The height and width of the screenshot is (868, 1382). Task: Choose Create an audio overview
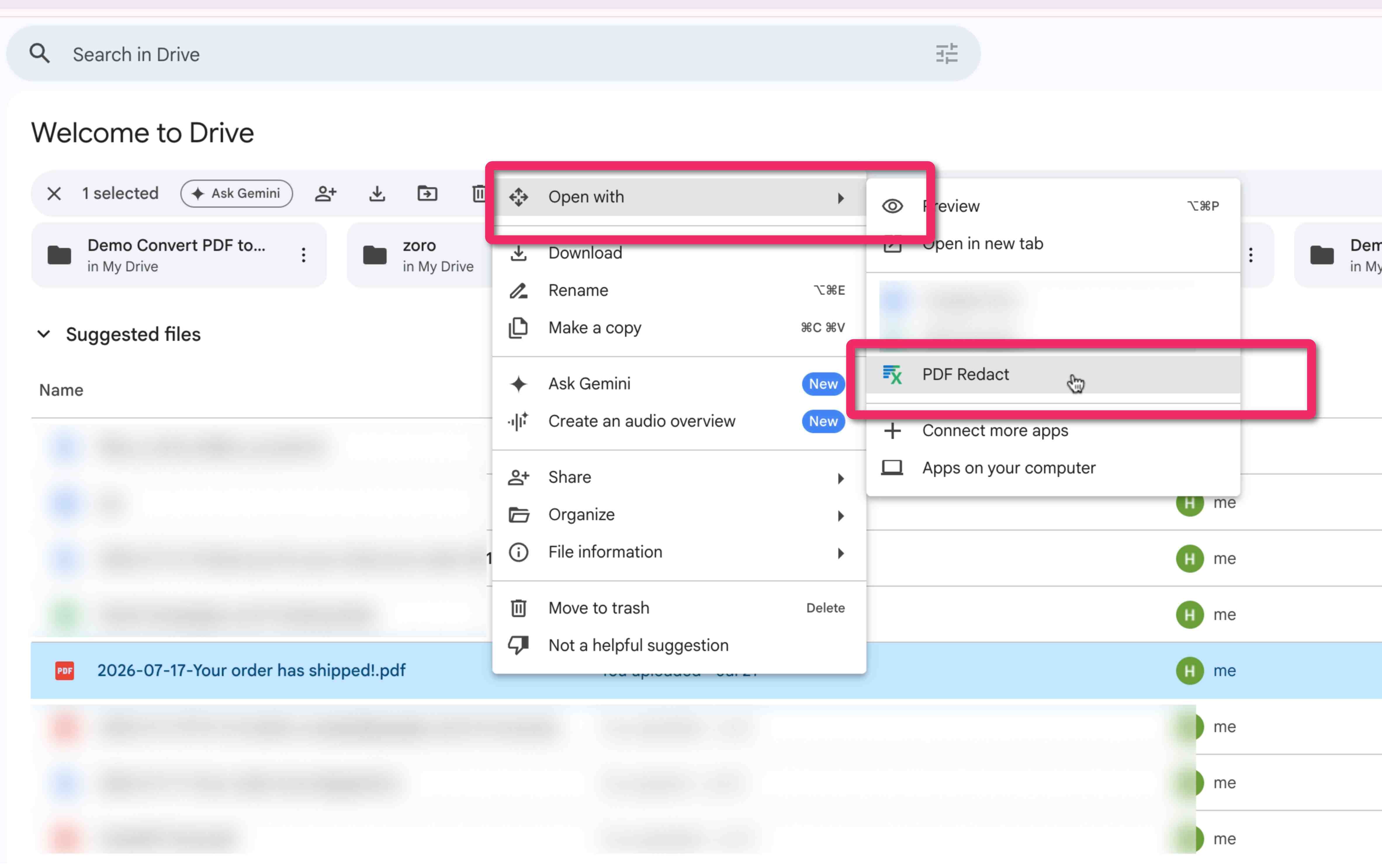[x=679, y=421]
